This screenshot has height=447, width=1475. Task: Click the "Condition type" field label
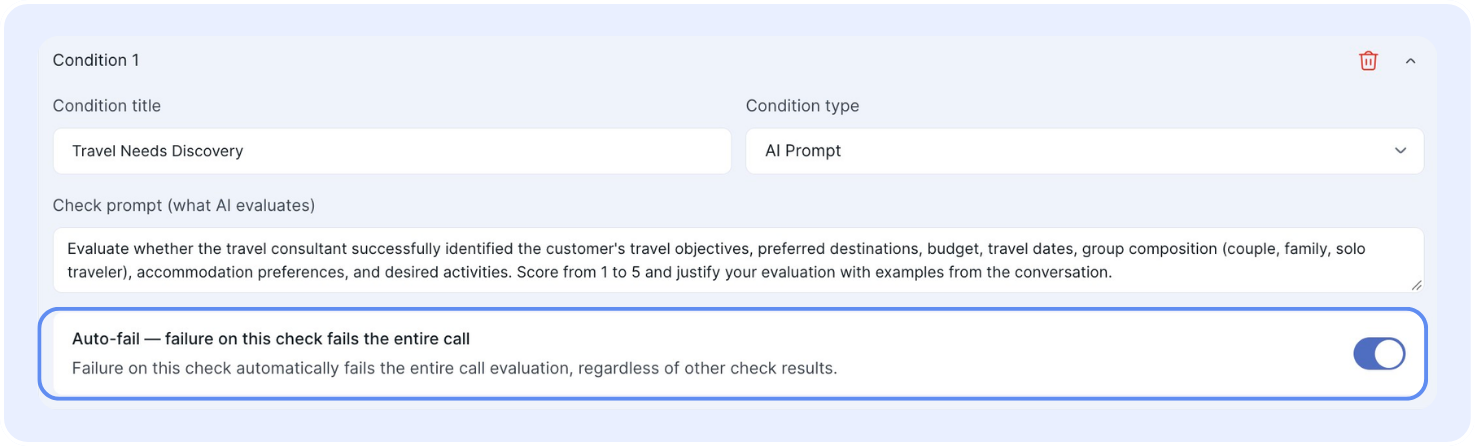pyautogui.click(x=802, y=105)
